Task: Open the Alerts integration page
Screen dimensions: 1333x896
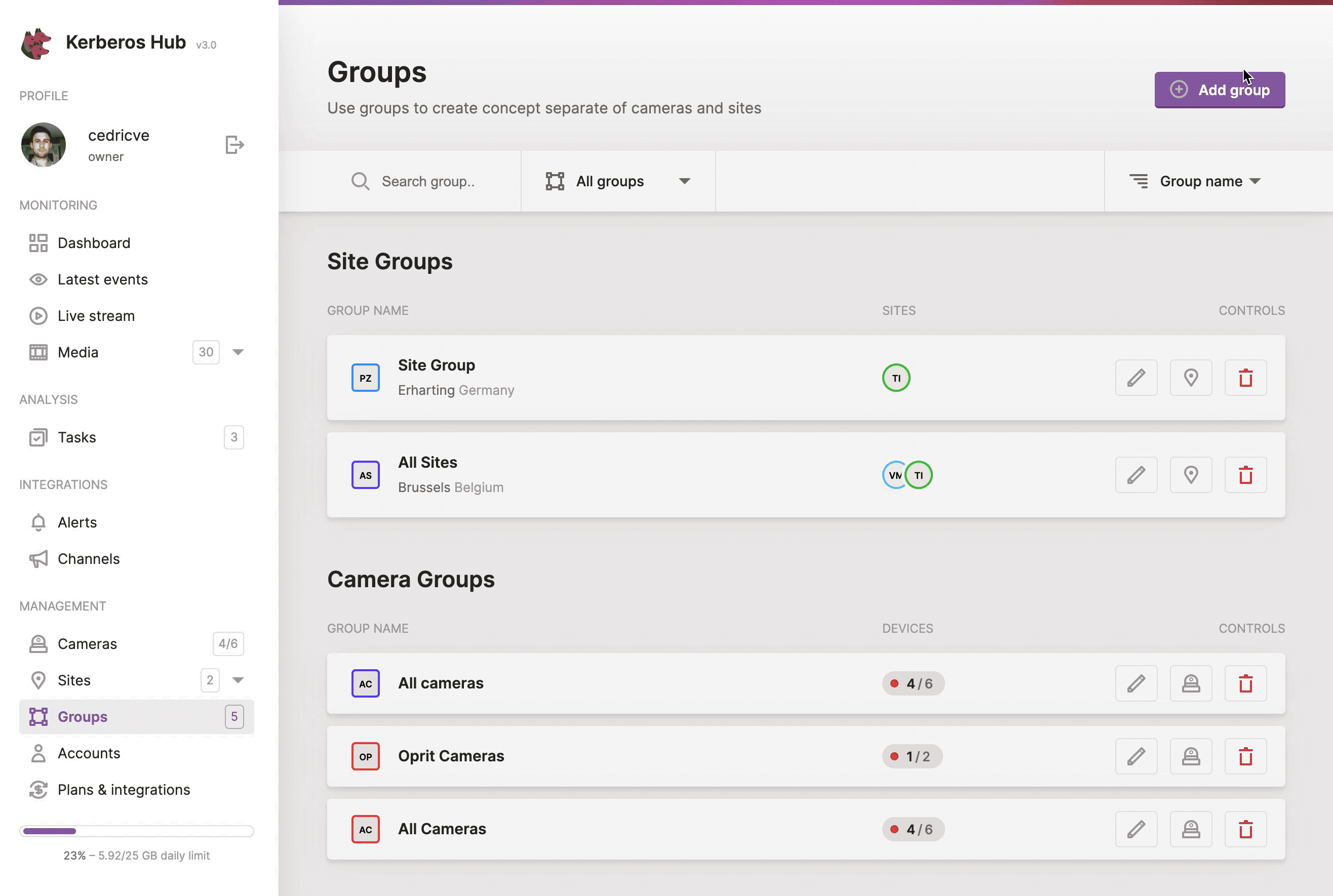Action: pos(76,522)
